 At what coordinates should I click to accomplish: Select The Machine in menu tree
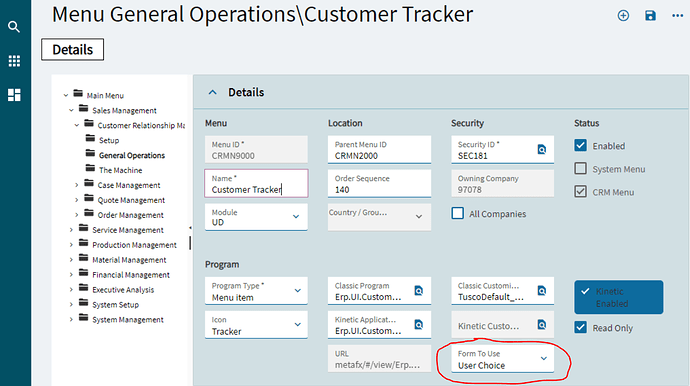(x=121, y=170)
